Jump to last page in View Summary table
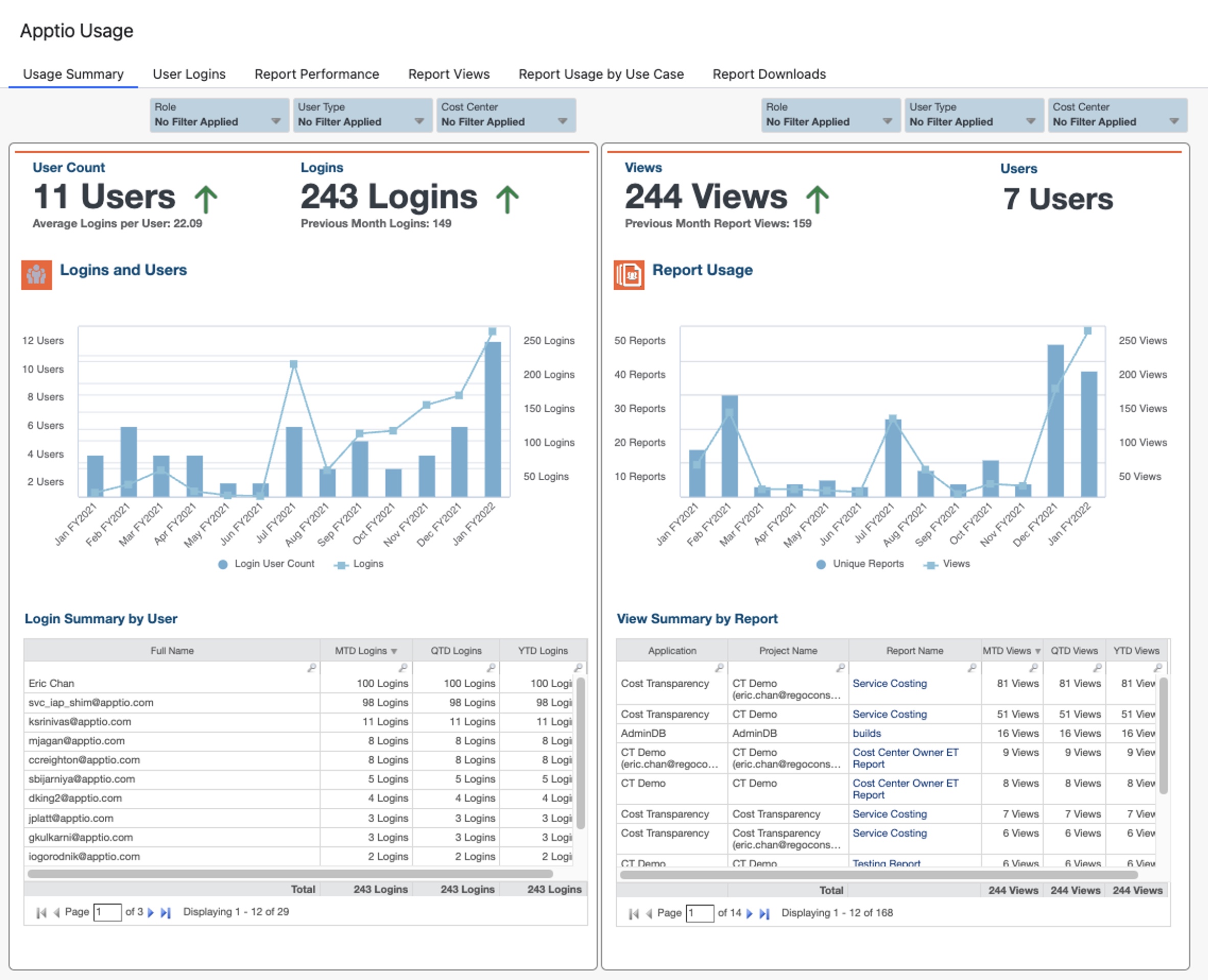 point(764,914)
